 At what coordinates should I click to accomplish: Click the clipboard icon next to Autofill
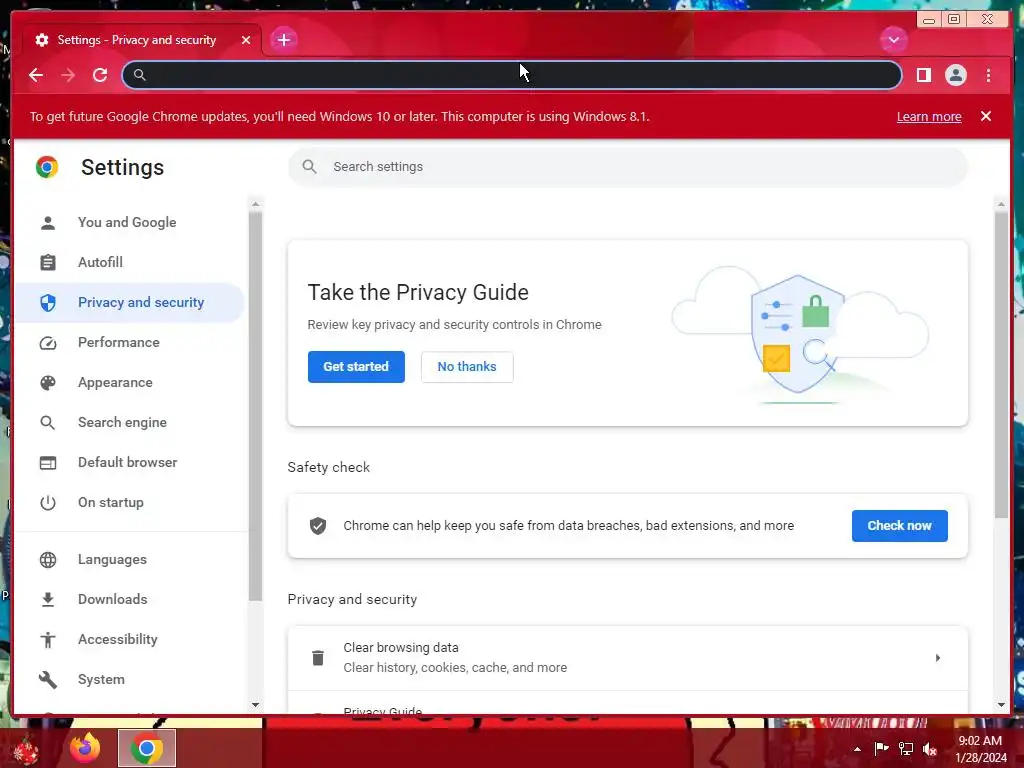pos(48,263)
